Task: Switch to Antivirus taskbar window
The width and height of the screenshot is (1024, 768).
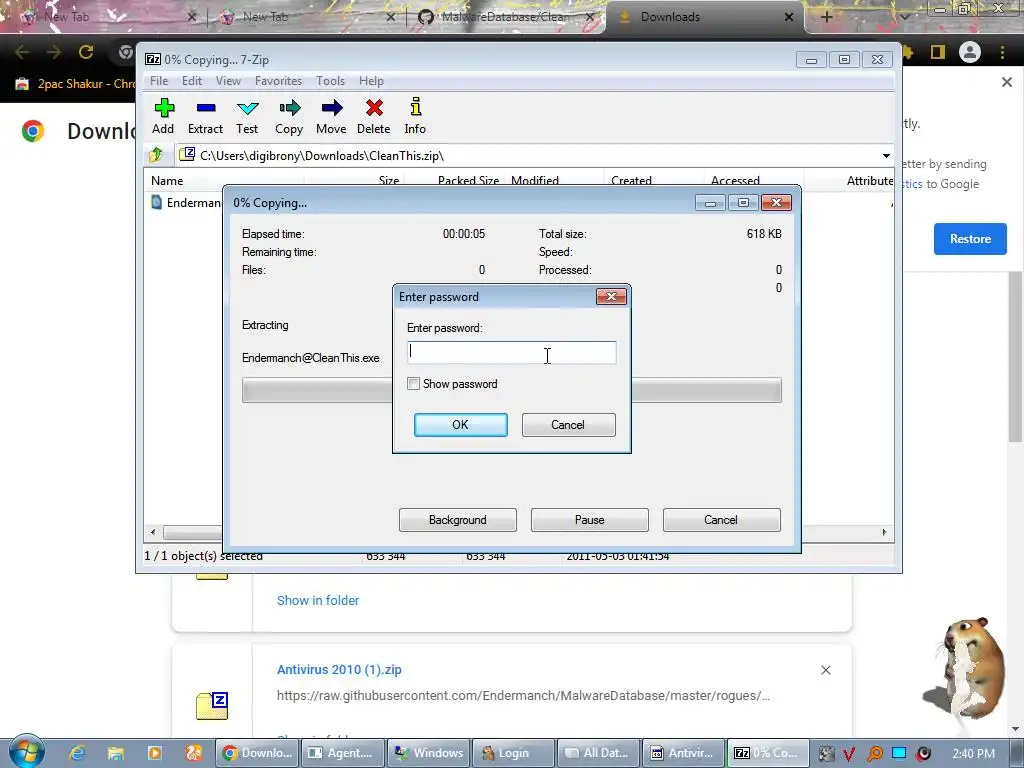Action: pyautogui.click(x=684, y=753)
